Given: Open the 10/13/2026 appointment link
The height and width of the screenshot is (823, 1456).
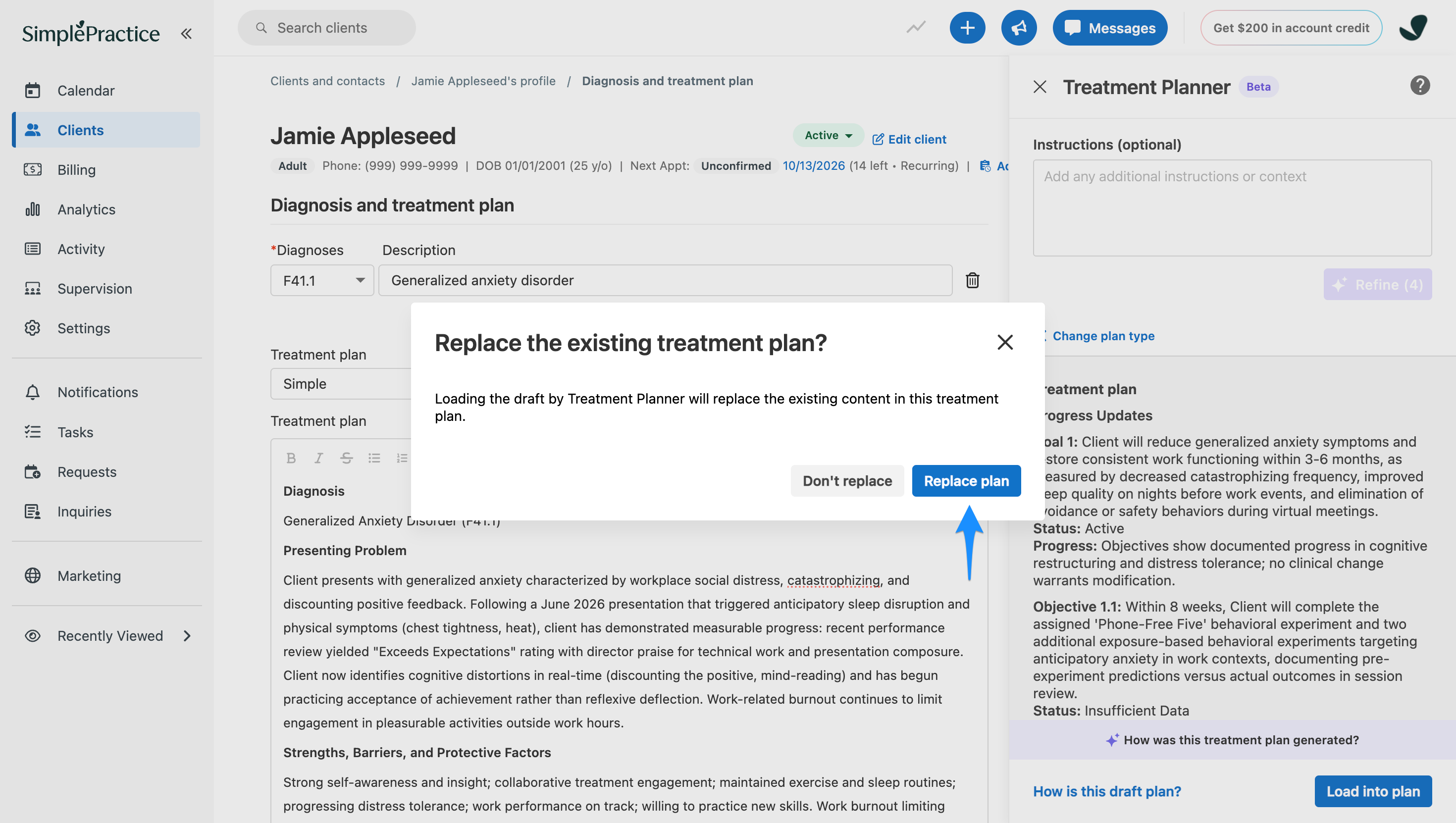Looking at the screenshot, I should [x=813, y=165].
